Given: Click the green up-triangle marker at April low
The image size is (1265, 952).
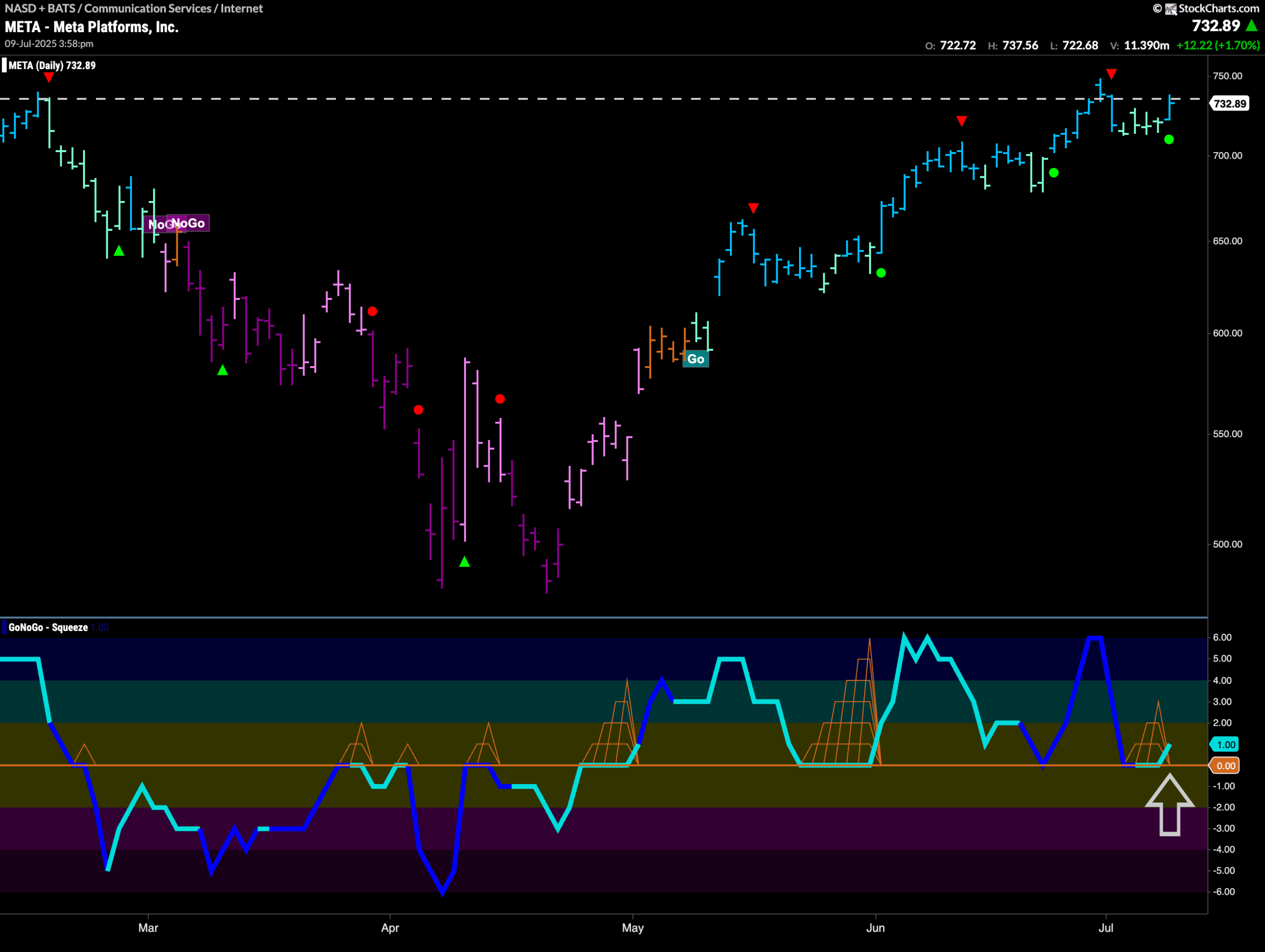Looking at the screenshot, I should pyautogui.click(x=464, y=562).
